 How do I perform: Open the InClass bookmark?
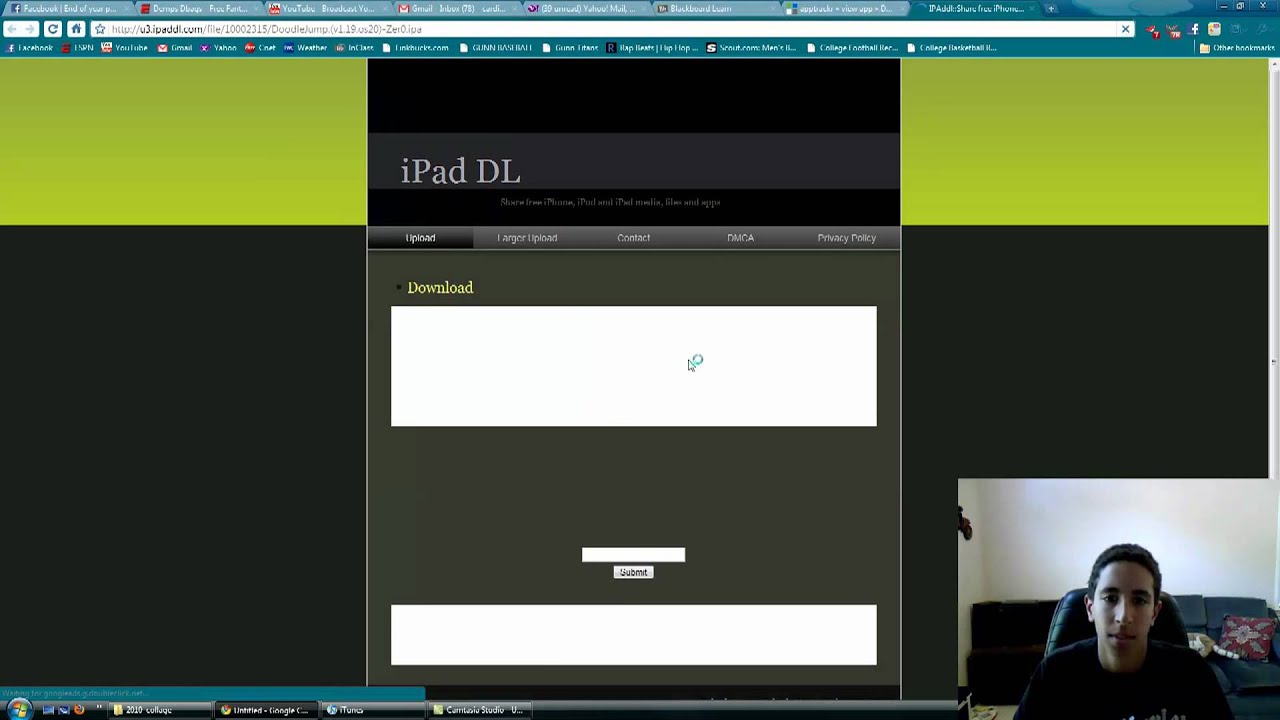(354, 48)
